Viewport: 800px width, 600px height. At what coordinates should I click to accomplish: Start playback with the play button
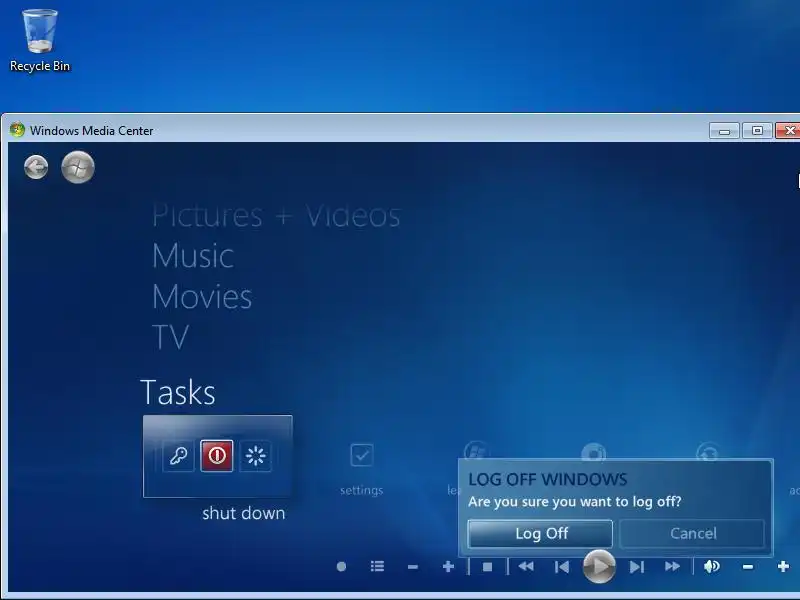[x=599, y=566]
